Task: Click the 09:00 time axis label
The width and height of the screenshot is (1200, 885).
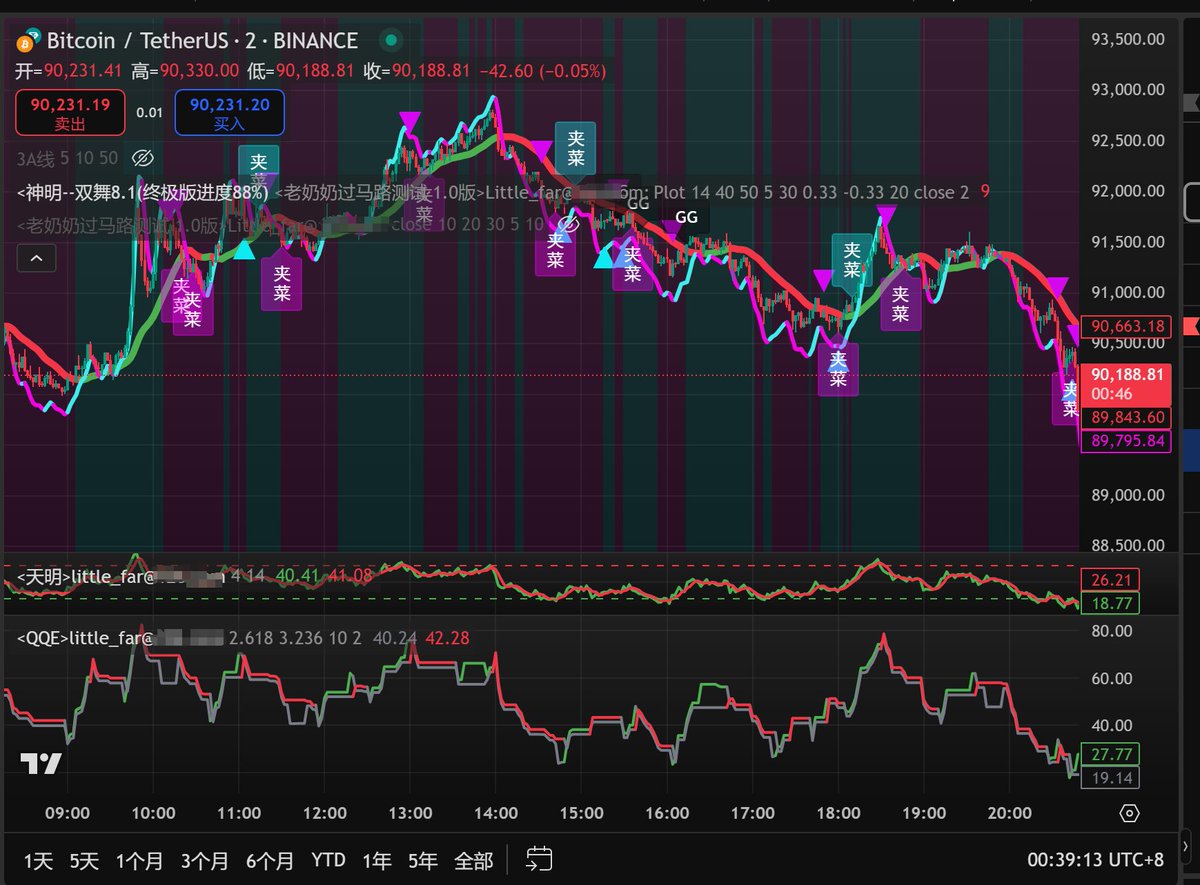Action: click(x=68, y=813)
